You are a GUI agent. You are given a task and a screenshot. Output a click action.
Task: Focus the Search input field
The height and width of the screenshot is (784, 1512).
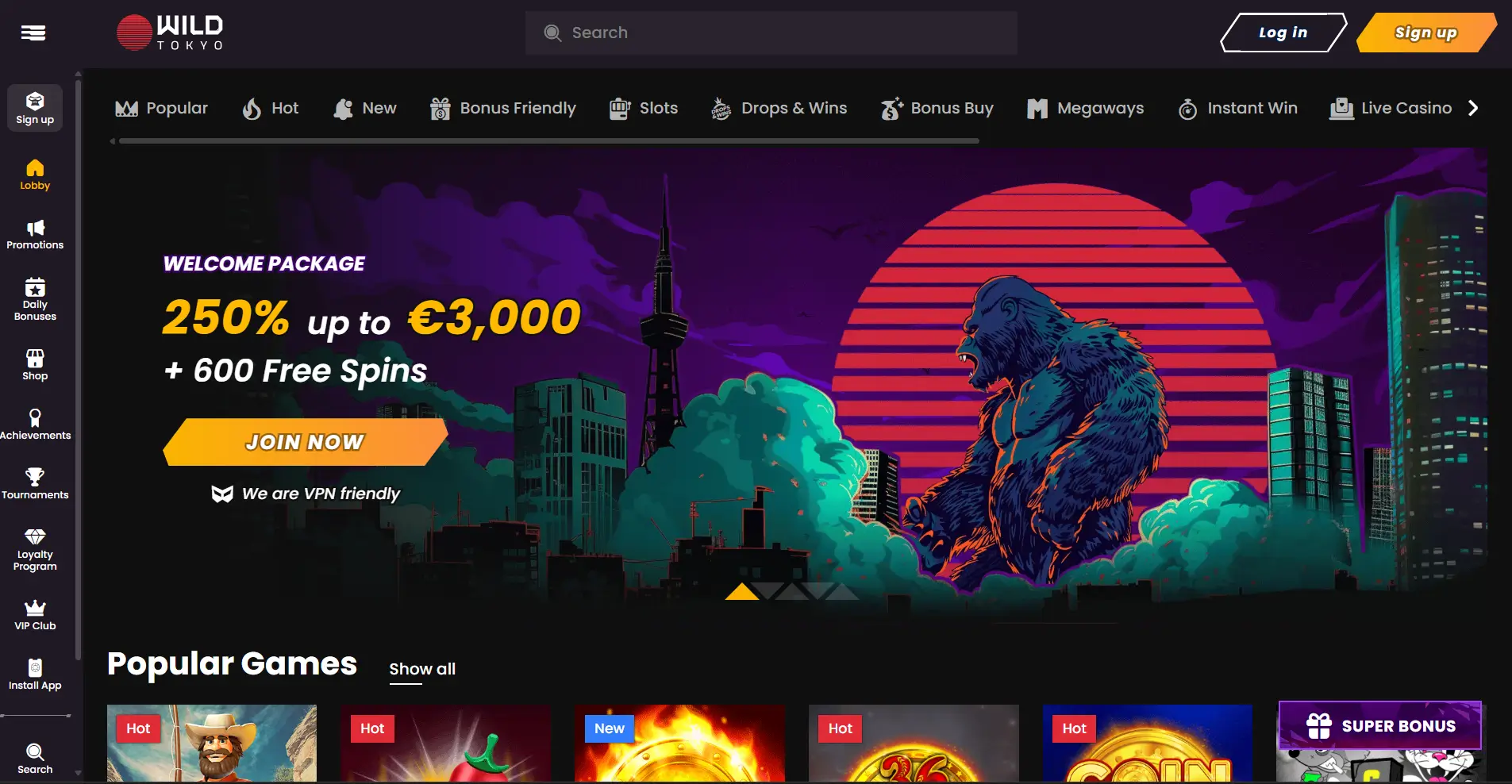(x=771, y=33)
